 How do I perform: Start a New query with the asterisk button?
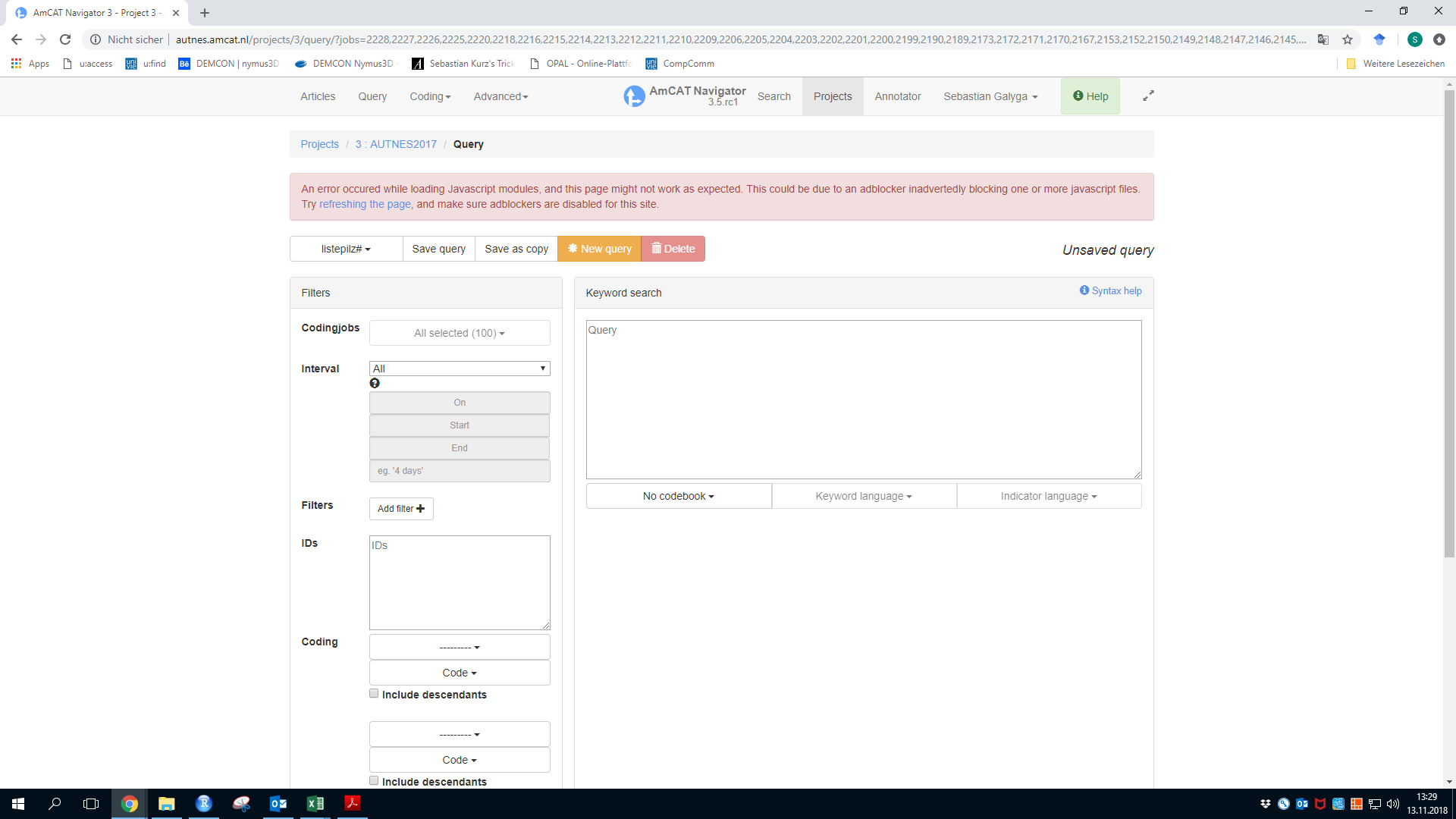pos(573,249)
